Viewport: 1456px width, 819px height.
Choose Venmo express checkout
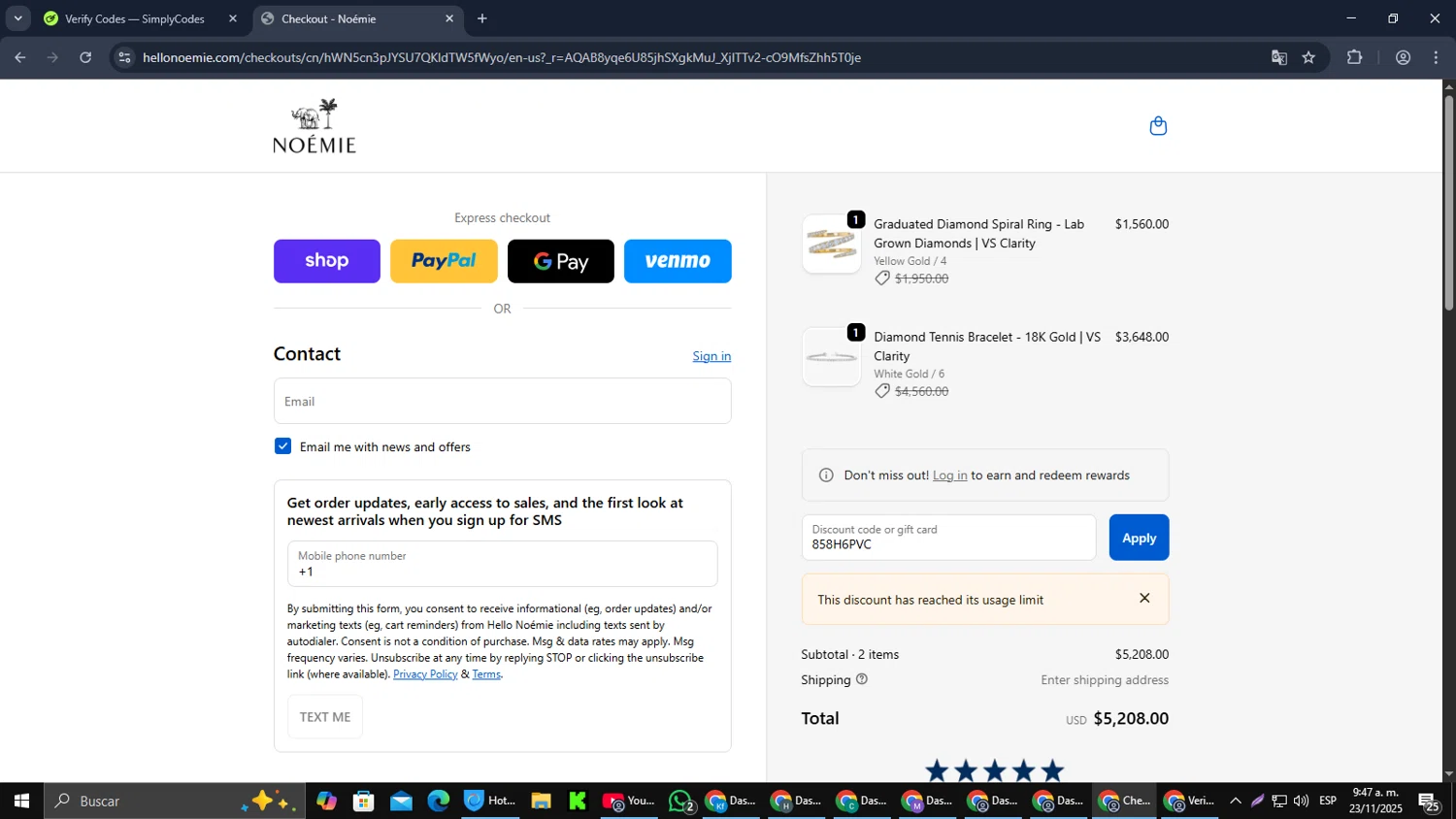point(678,261)
